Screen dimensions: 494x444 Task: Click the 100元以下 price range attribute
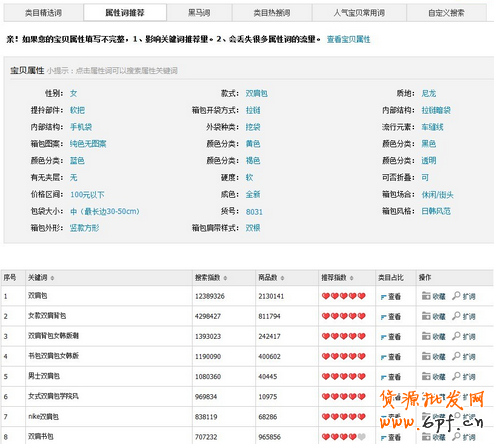[87, 194]
